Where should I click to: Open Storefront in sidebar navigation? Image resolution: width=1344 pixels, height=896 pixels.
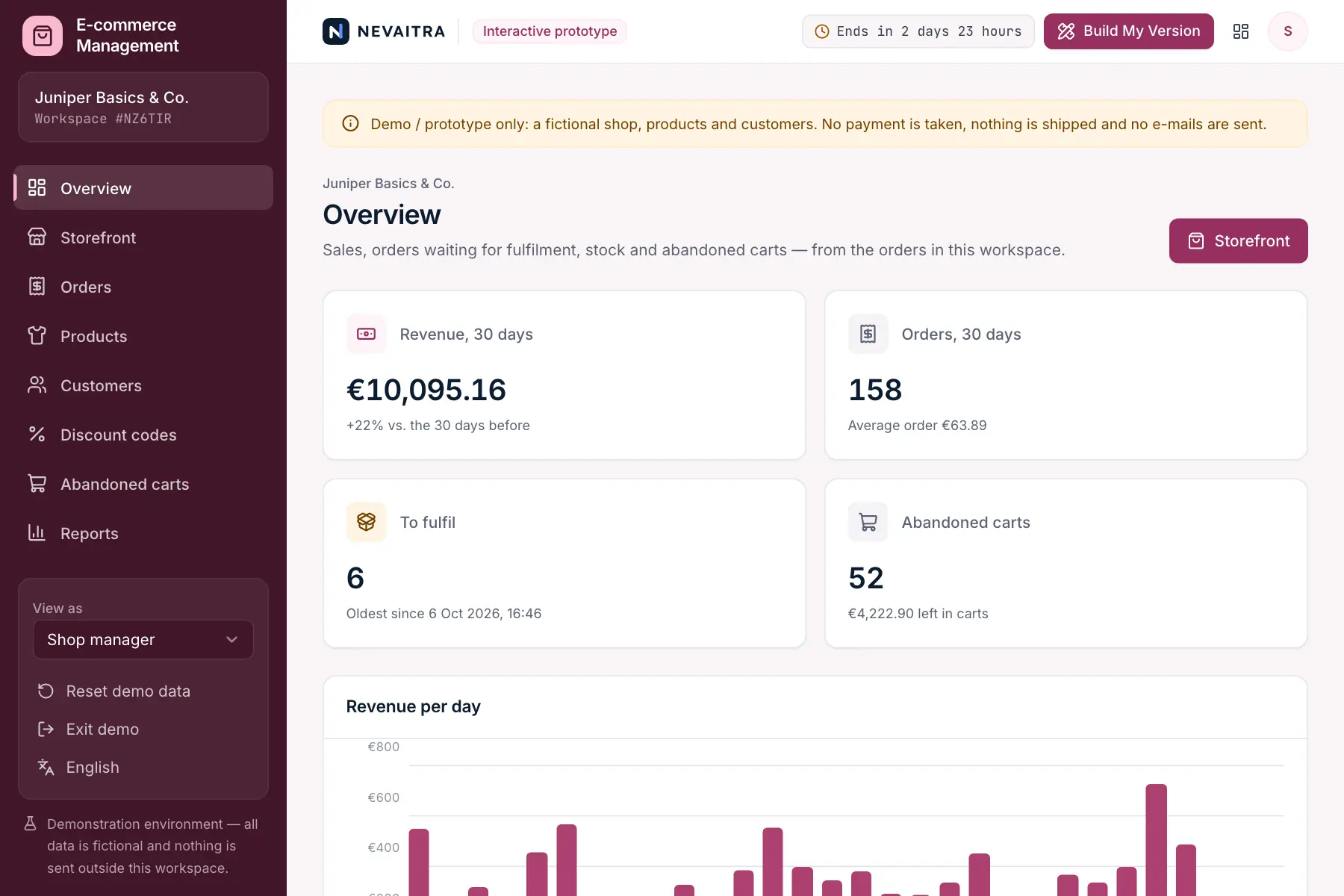[x=143, y=237]
